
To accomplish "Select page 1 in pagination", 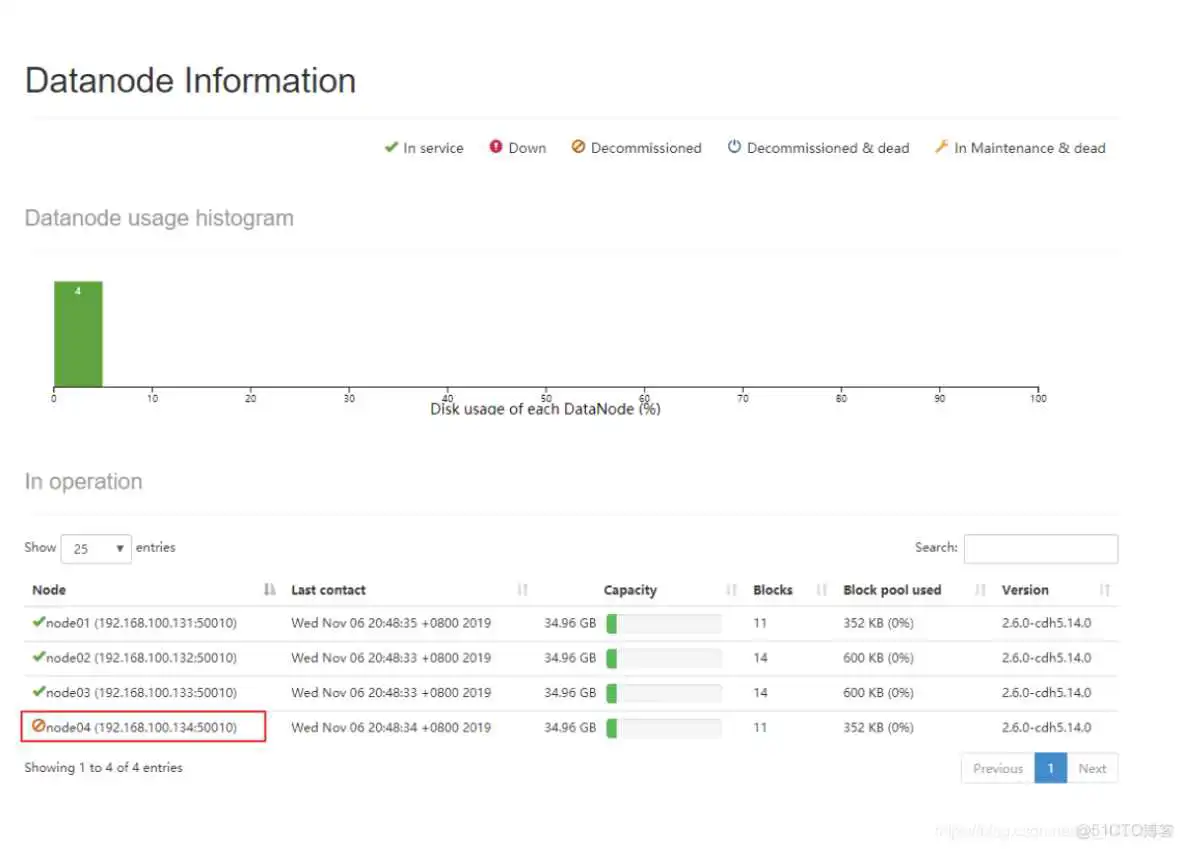I will 1050,768.
